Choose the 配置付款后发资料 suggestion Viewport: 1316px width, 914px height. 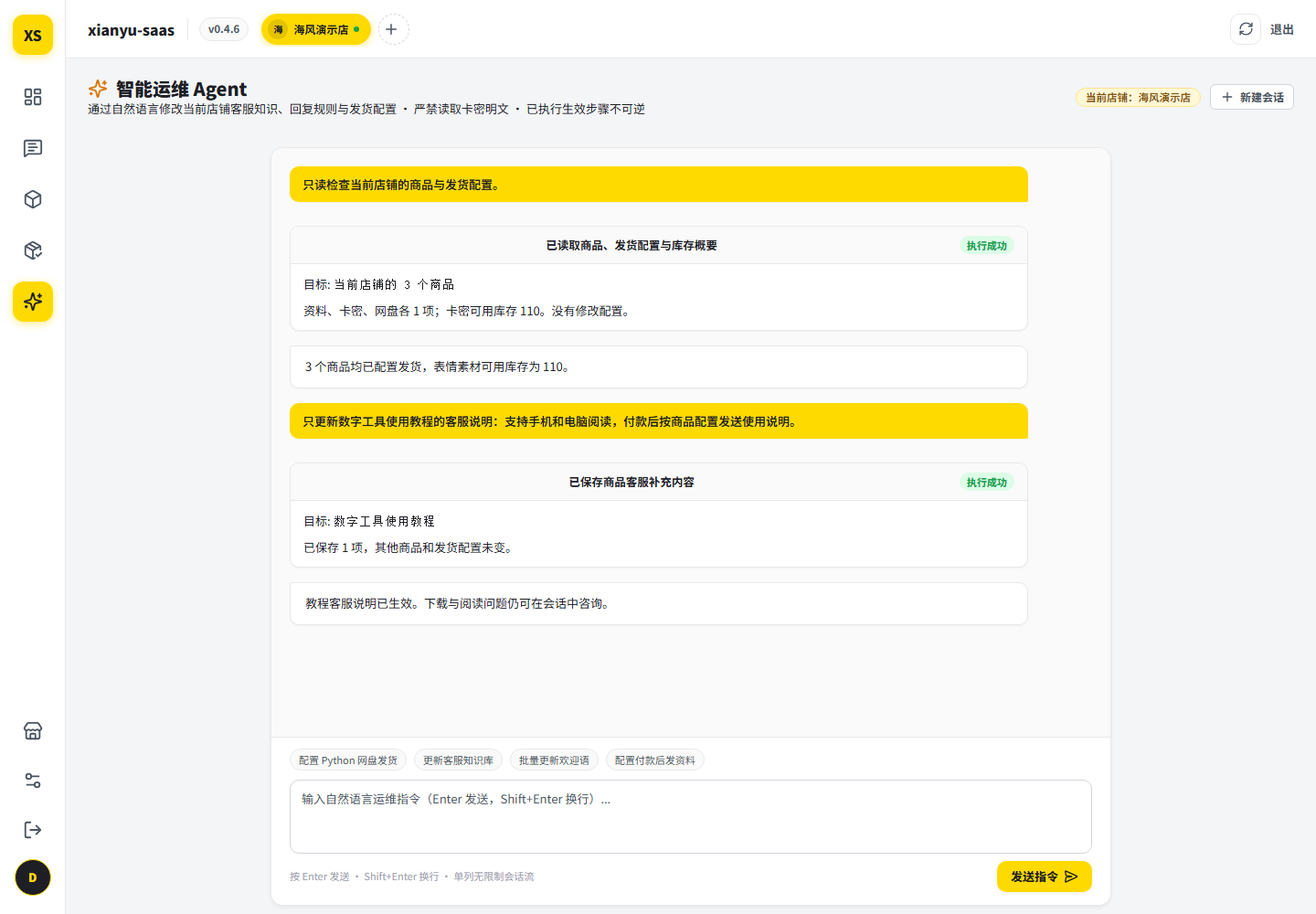pos(655,760)
